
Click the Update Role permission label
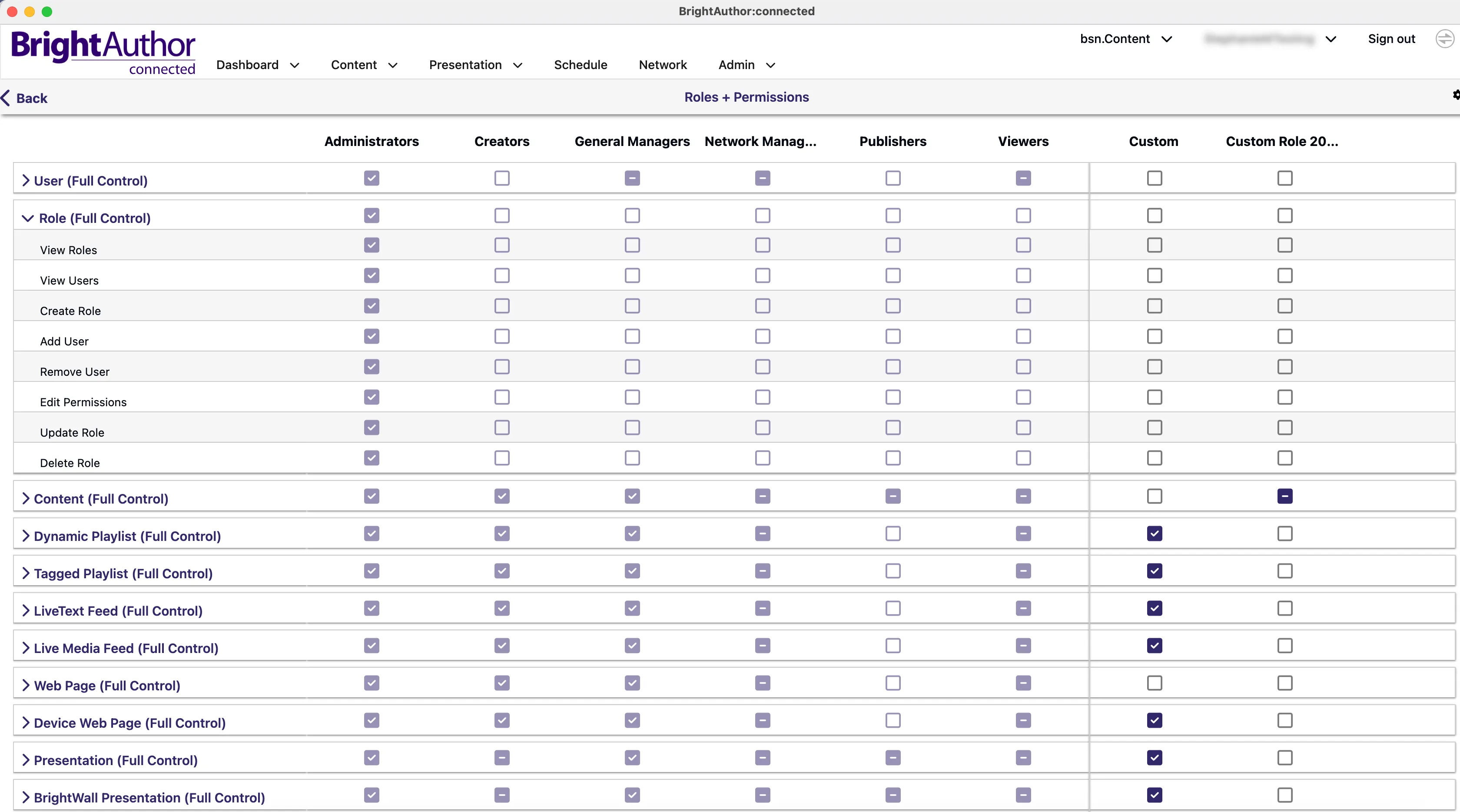[x=72, y=432]
